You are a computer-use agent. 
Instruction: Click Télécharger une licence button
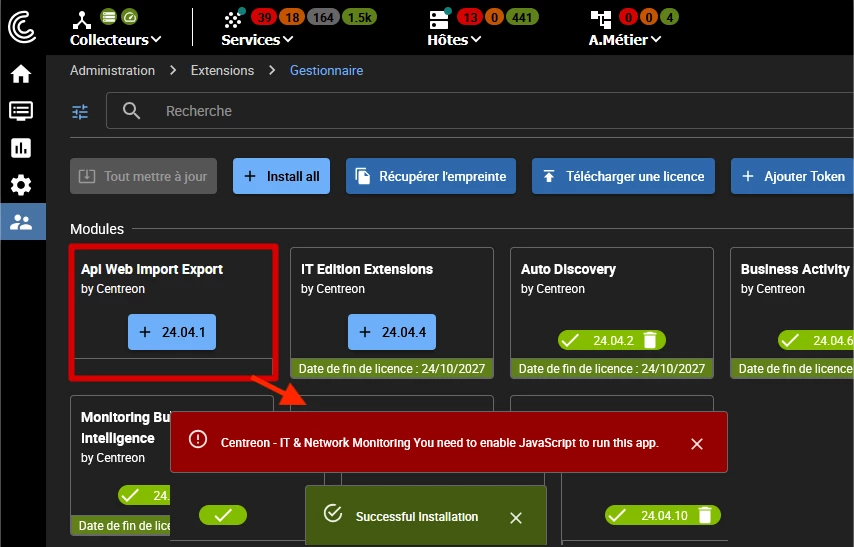(623, 176)
